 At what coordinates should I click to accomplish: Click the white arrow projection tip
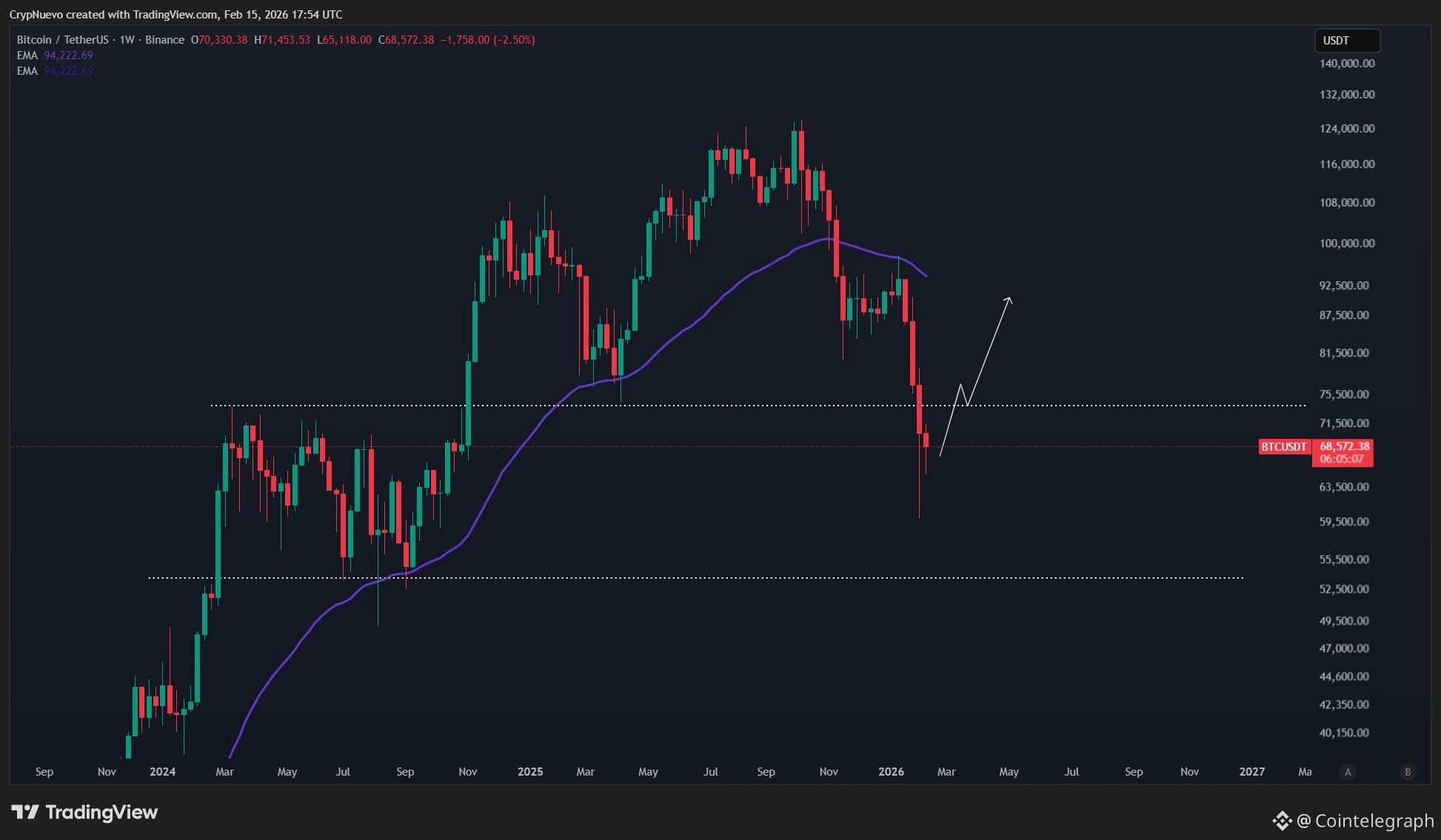pyautogui.click(x=1009, y=299)
